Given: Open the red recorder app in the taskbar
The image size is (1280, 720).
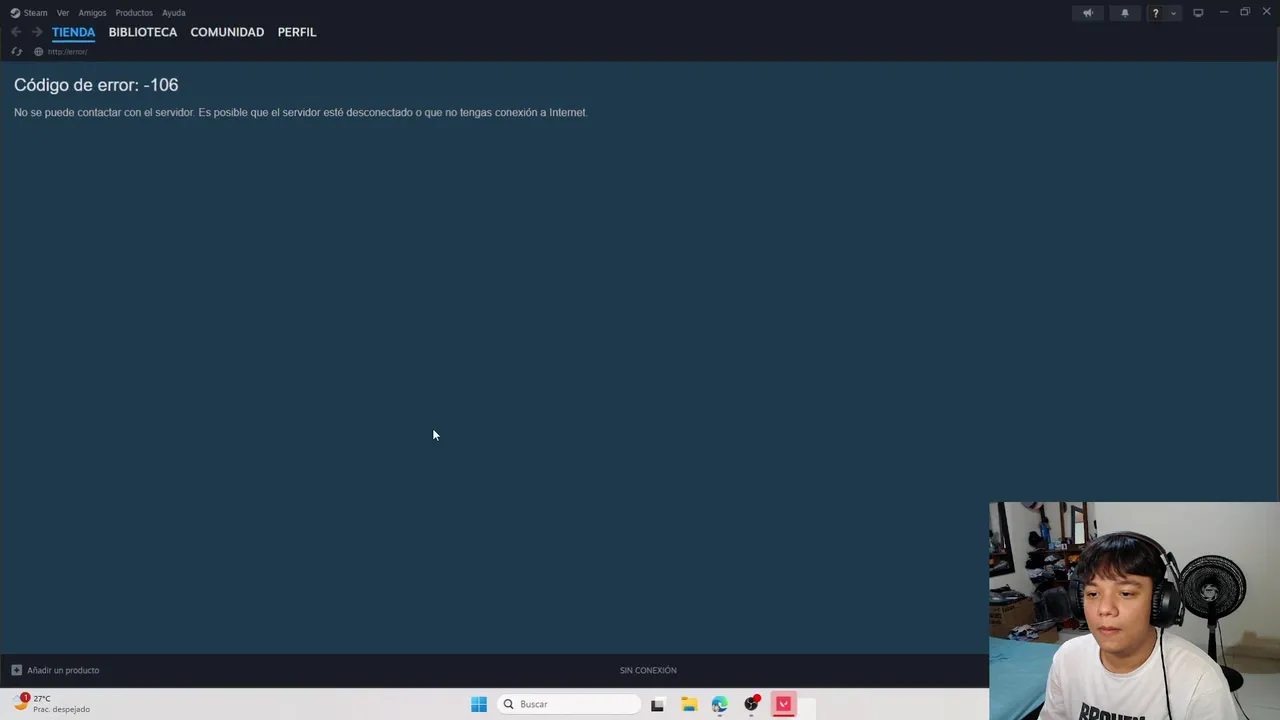Looking at the screenshot, I should tap(784, 704).
